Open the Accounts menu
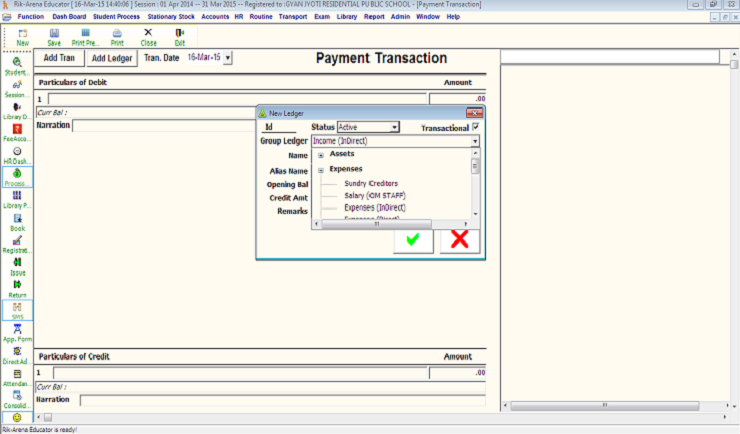 pyautogui.click(x=215, y=17)
